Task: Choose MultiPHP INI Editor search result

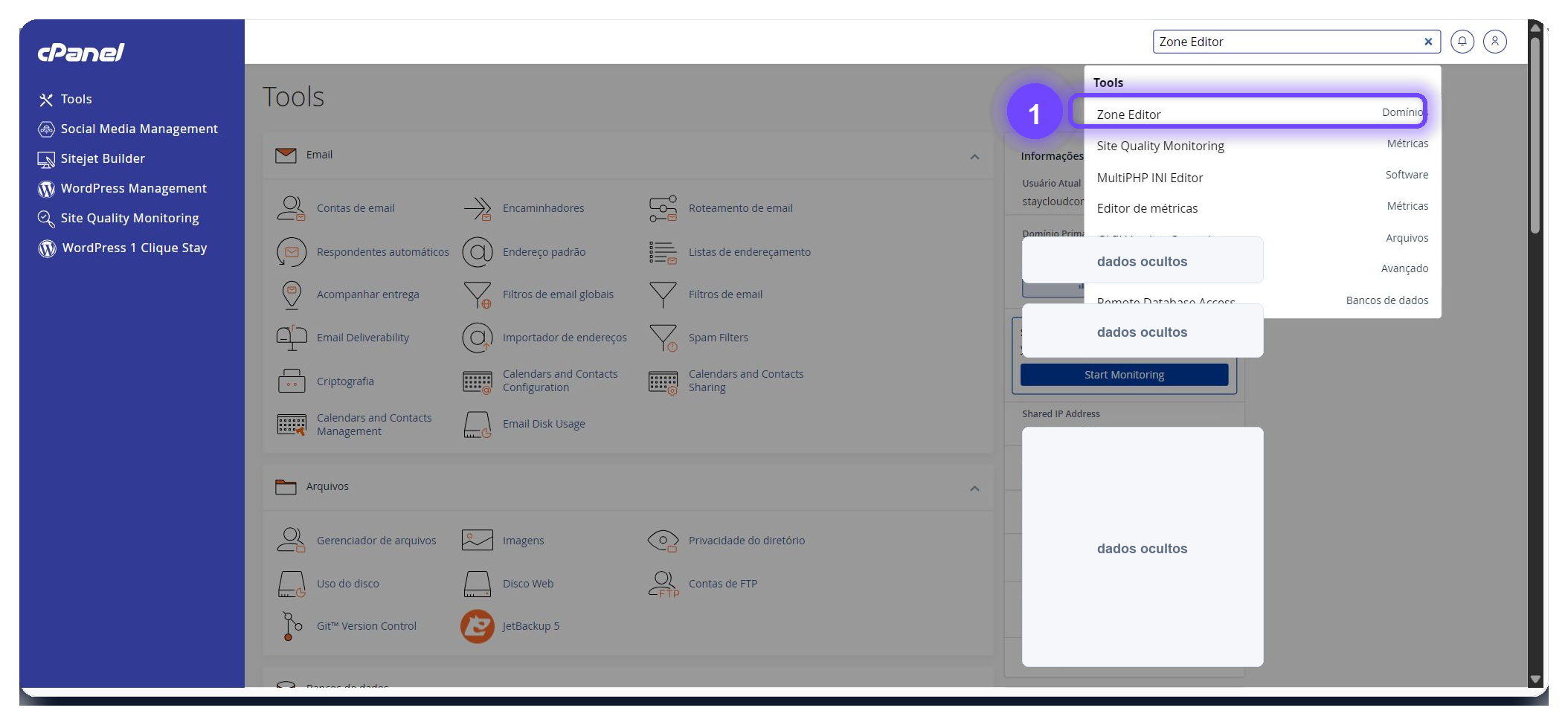Action: [1262, 177]
